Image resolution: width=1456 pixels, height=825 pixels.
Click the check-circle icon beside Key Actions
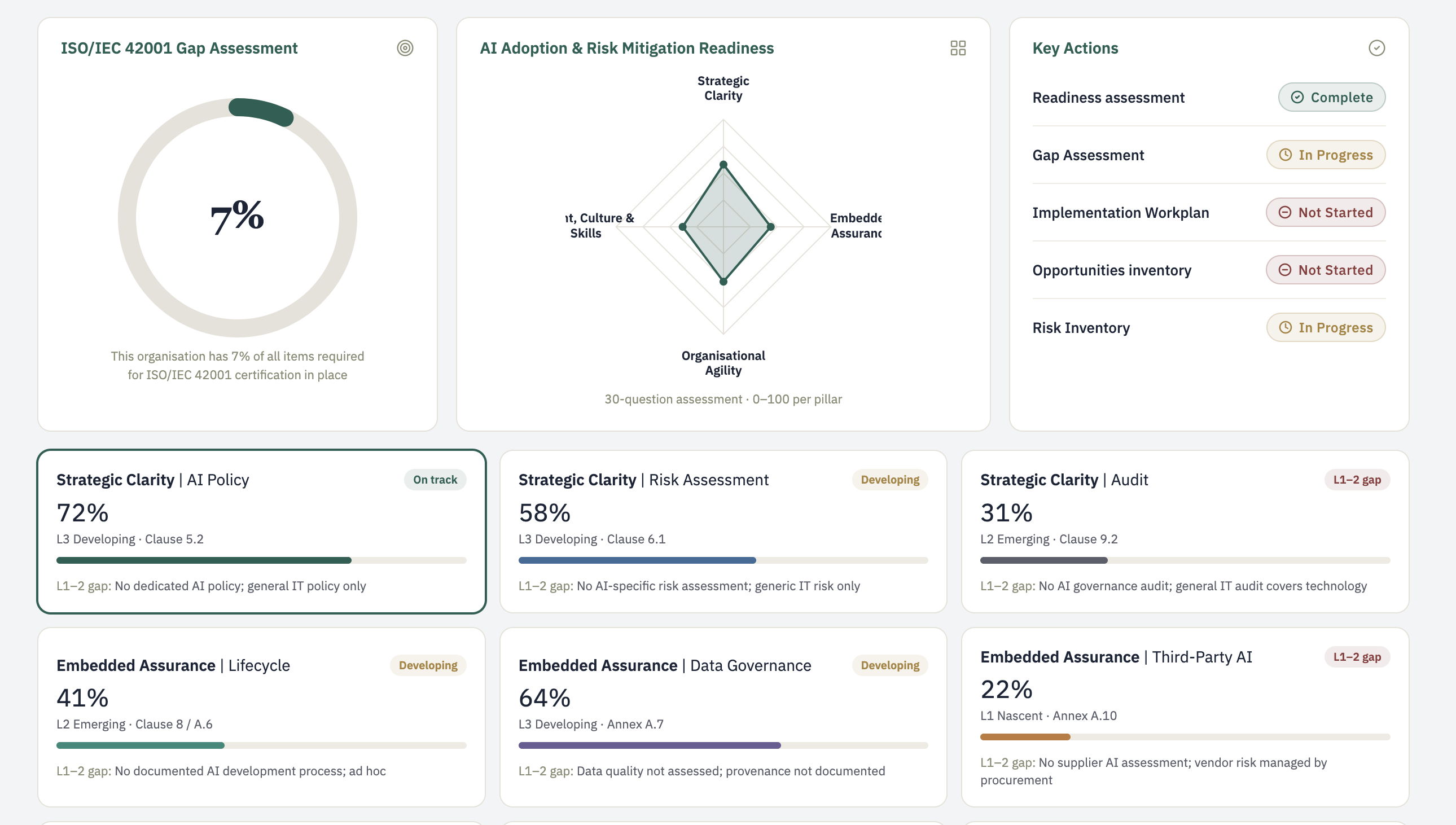pos(1376,48)
